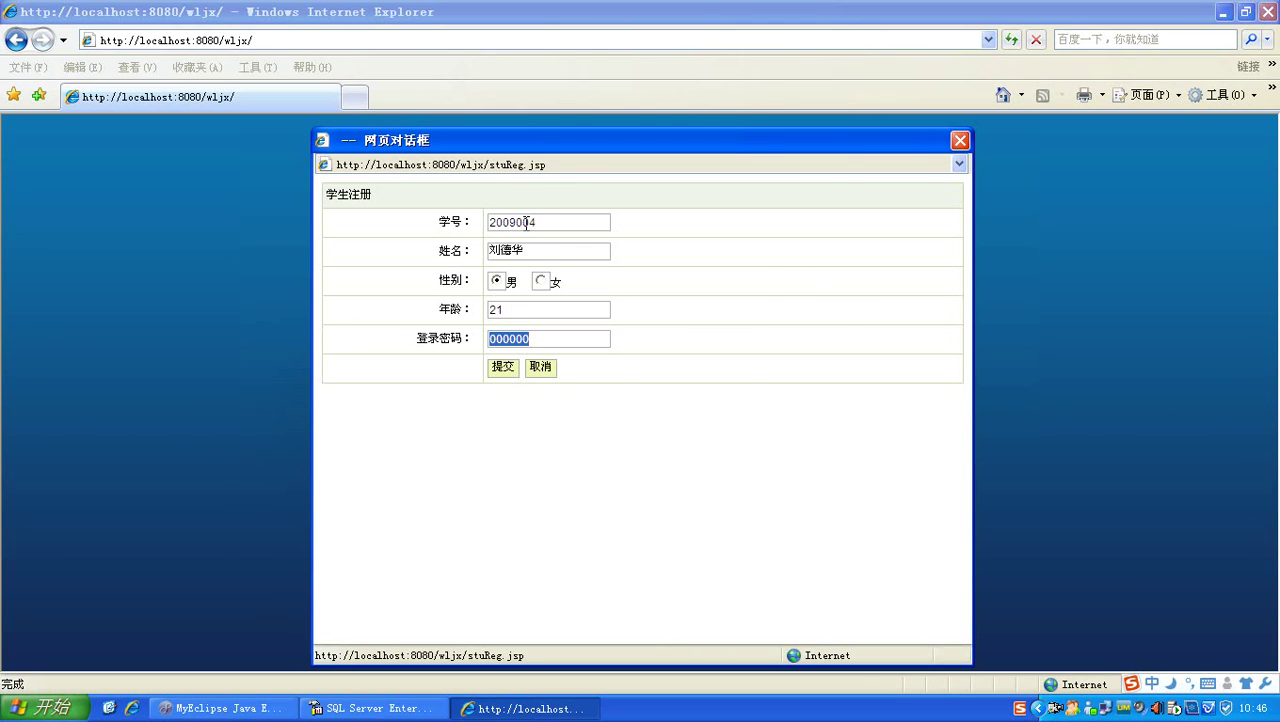The height and width of the screenshot is (722, 1280).
Task: Close the 网页对话框 dialog
Action: pyautogui.click(x=960, y=141)
